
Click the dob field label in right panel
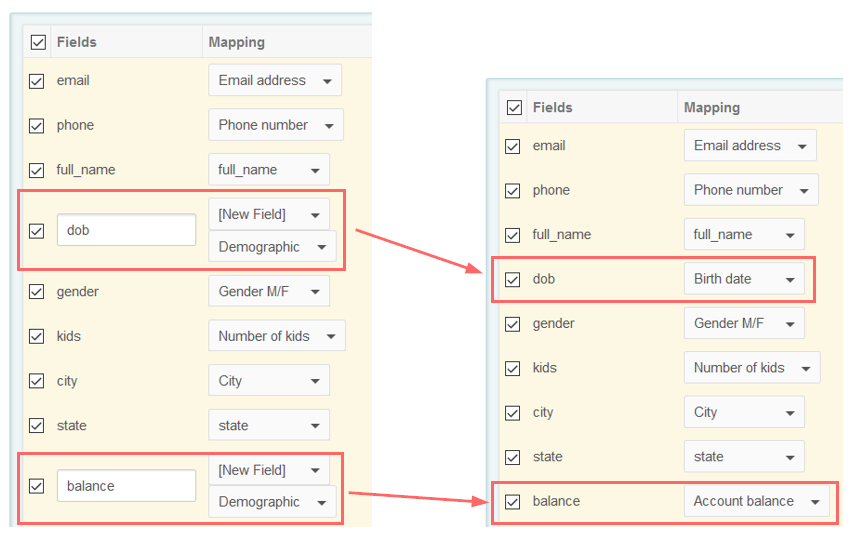coord(543,279)
